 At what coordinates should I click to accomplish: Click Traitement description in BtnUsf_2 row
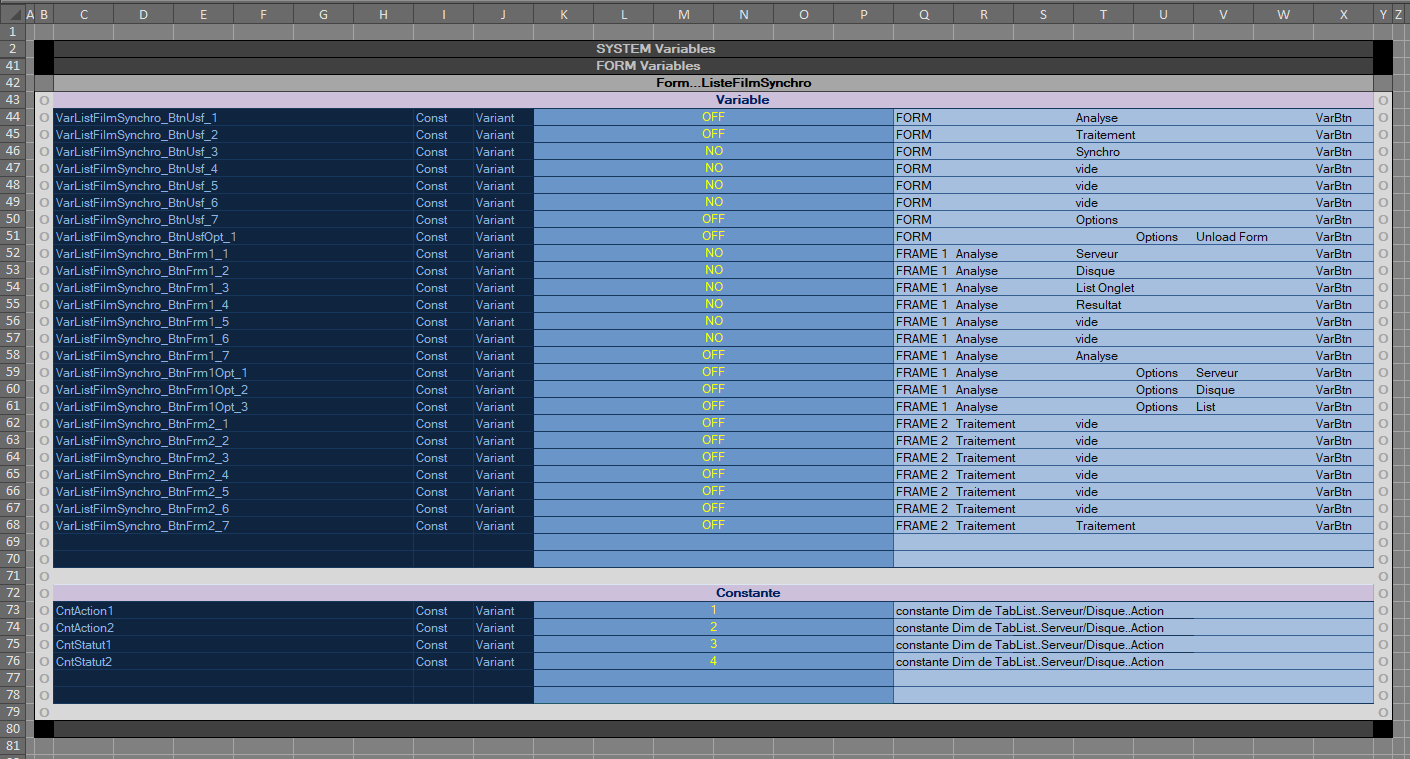point(1105,135)
